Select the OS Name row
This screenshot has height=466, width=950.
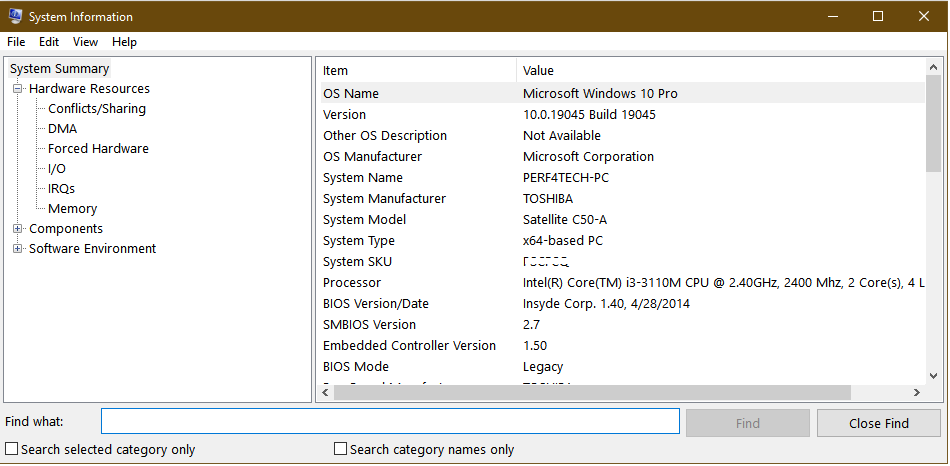(x=622, y=93)
